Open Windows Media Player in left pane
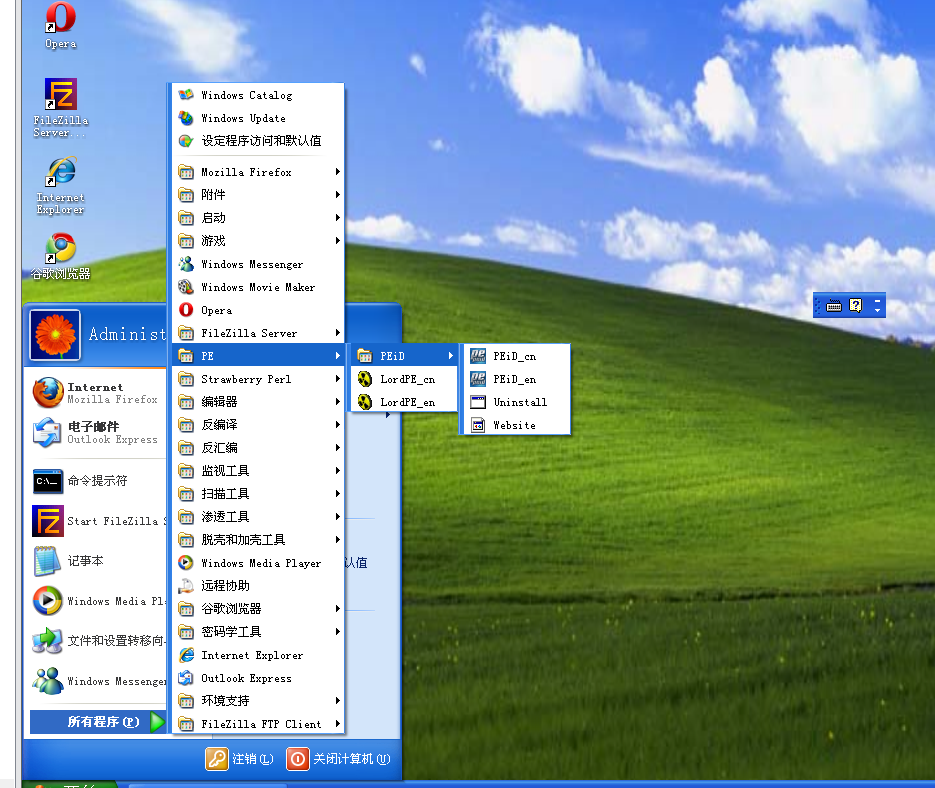The image size is (935, 788). [99, 601]
